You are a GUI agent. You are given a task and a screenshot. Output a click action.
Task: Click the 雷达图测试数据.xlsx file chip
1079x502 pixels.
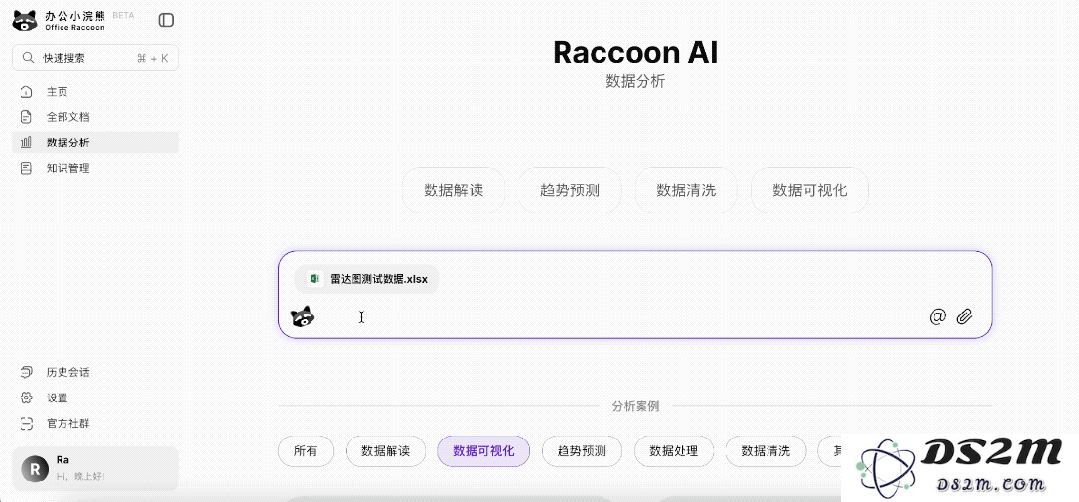pyautogui.click(x=367, y=279)
